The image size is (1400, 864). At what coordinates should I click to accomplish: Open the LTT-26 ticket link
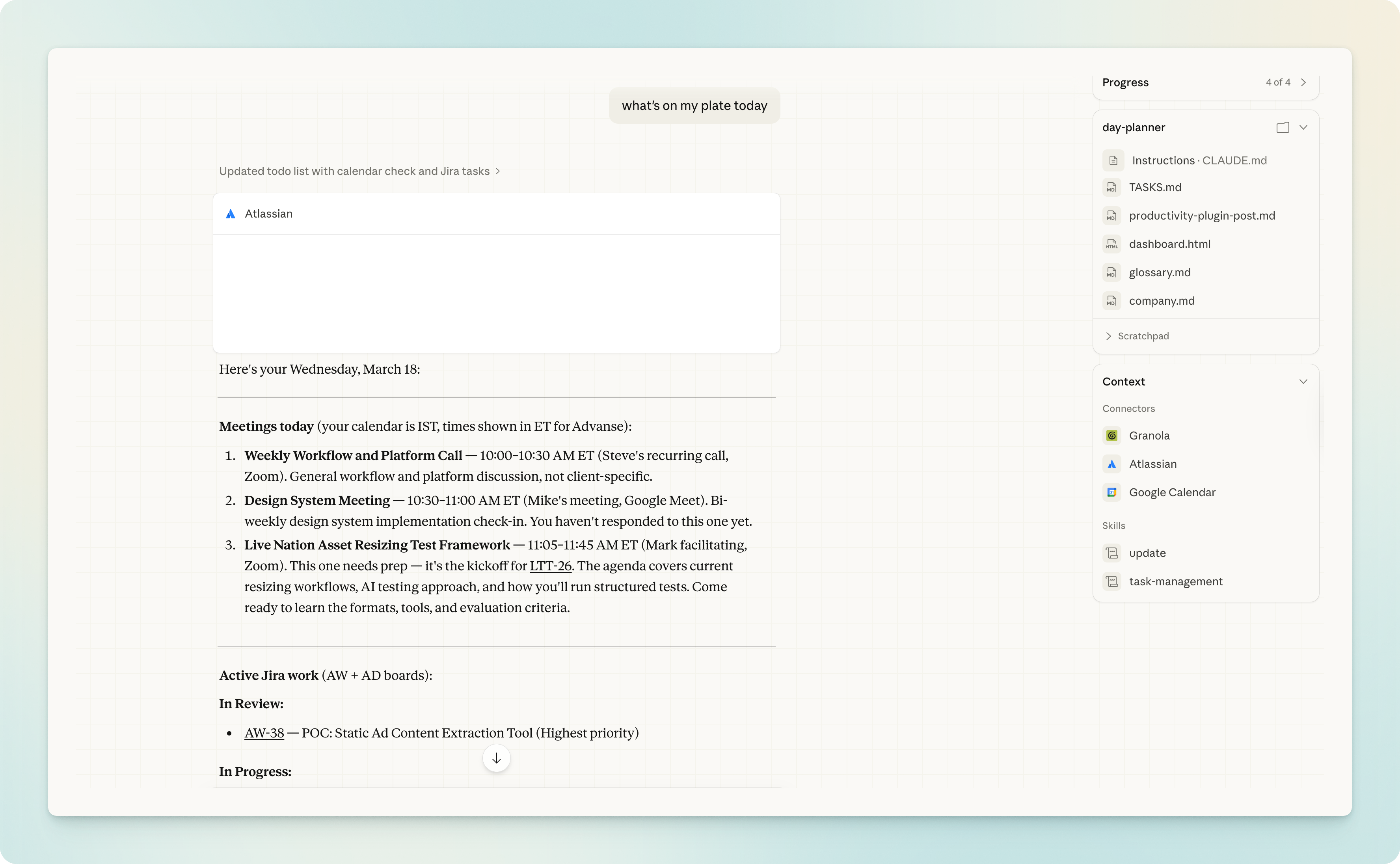(551, 565)
